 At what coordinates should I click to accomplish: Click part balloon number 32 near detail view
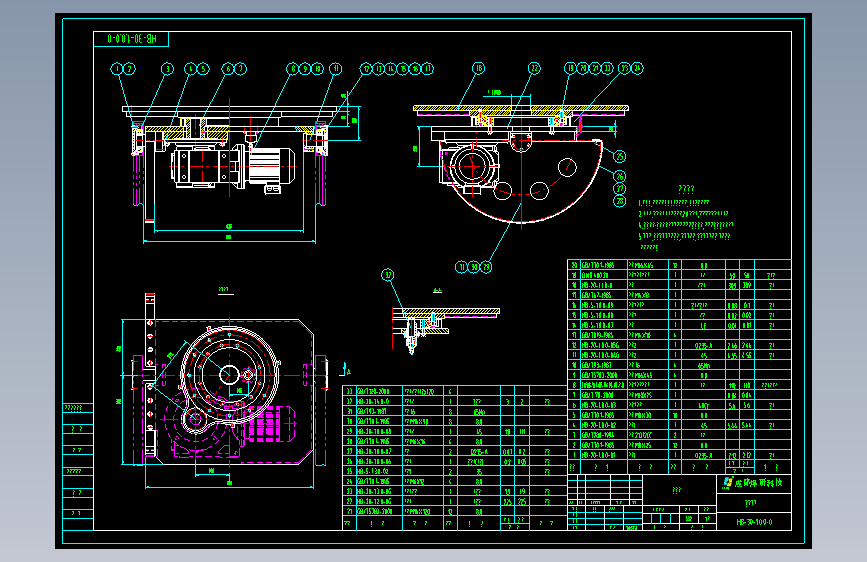point(388,275)
